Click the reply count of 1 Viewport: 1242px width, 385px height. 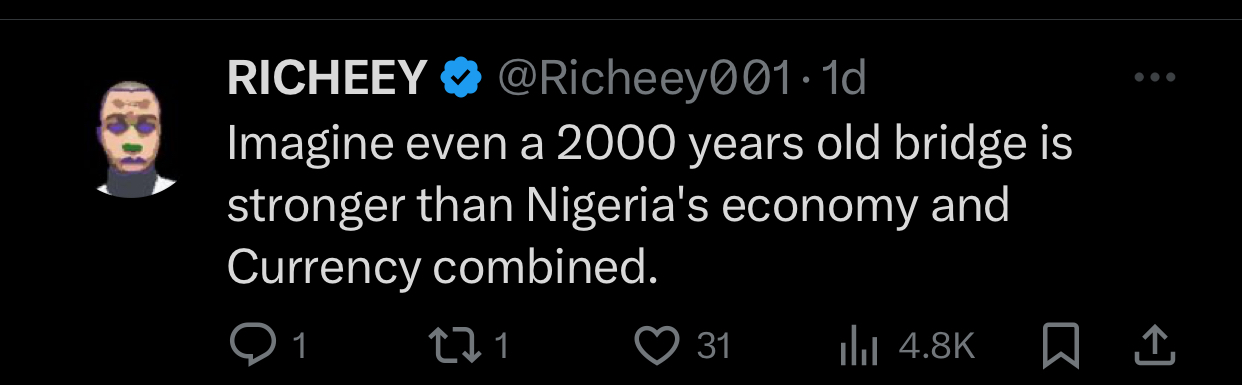297,346
